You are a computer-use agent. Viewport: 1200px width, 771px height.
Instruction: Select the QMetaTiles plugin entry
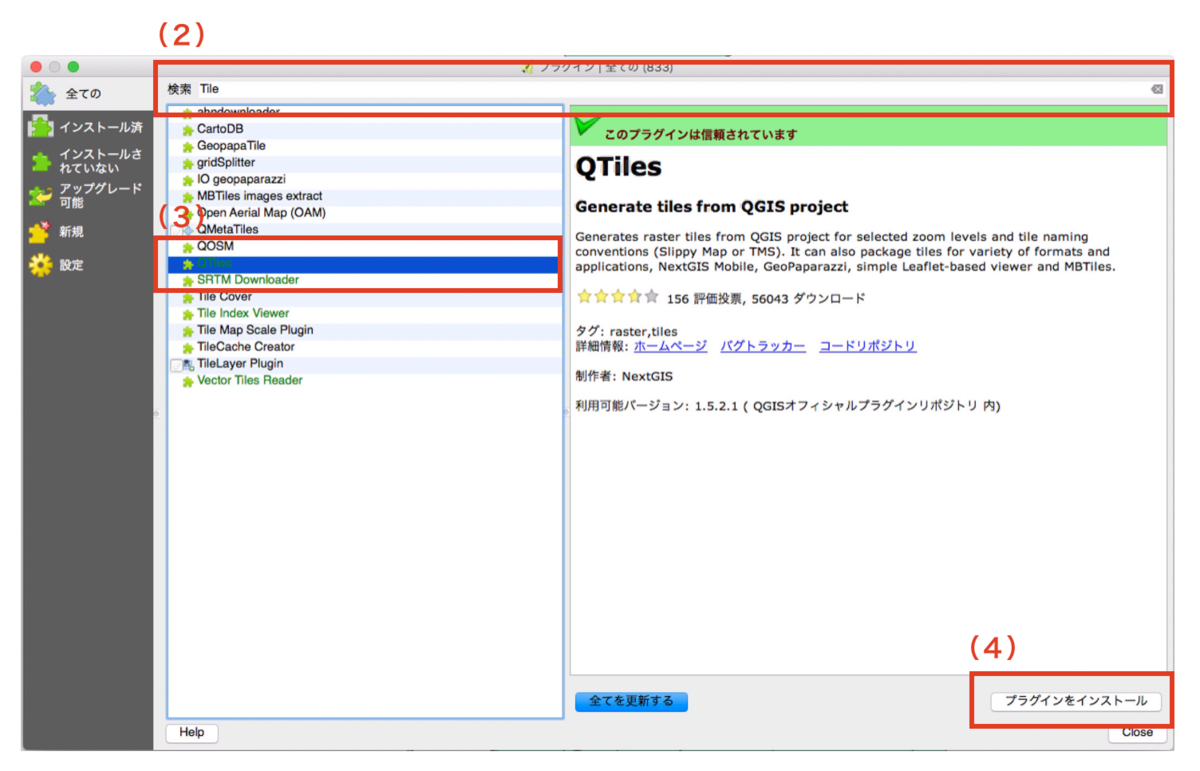tap(365, 229)
